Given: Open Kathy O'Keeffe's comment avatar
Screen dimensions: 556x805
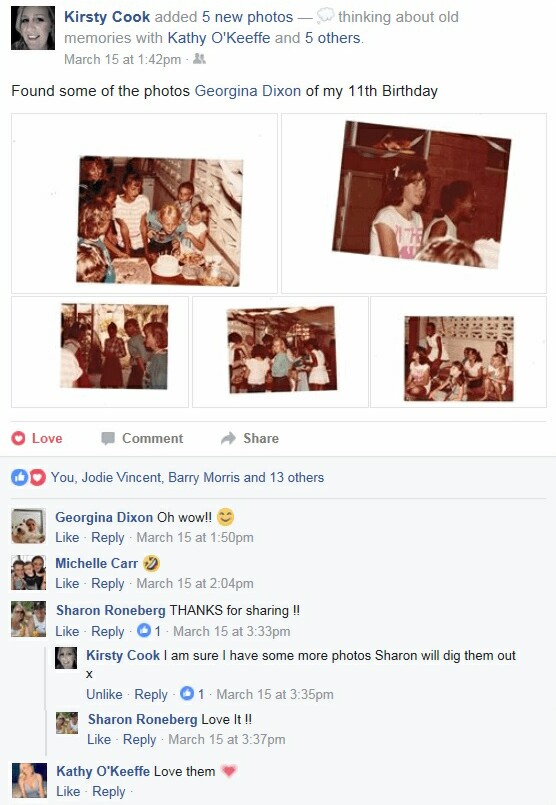Looking at the screenshot, I should pos(29,780).
